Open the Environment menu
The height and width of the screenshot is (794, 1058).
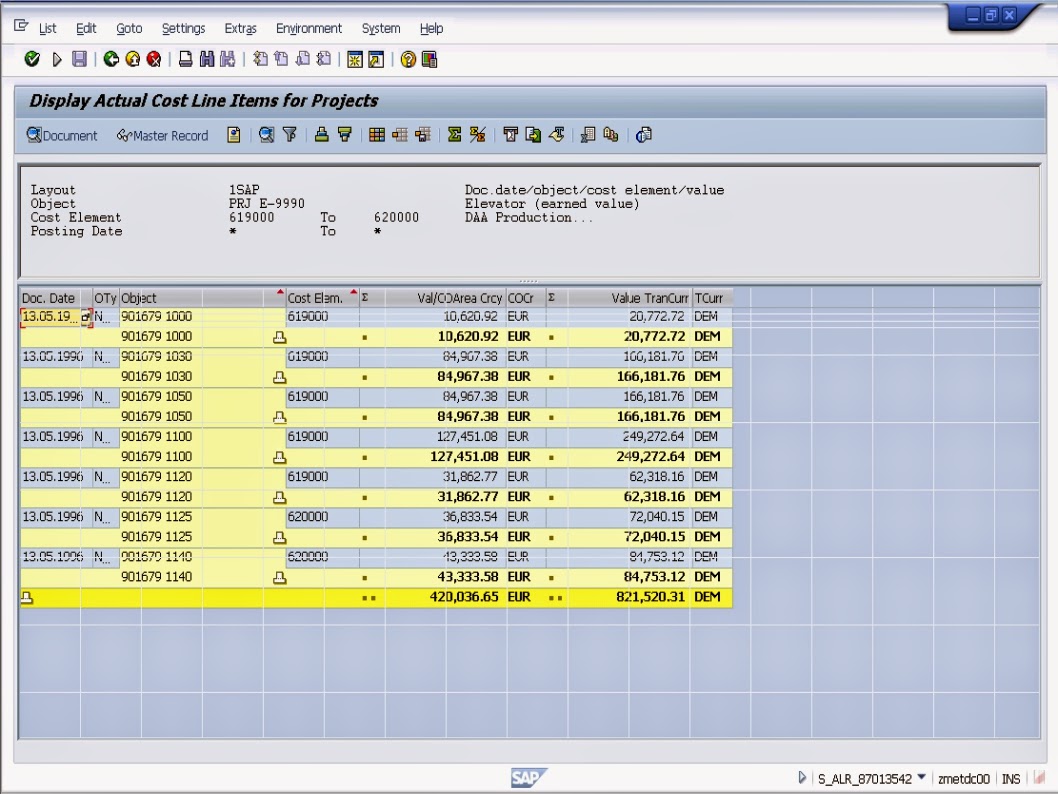click(308, 29)
